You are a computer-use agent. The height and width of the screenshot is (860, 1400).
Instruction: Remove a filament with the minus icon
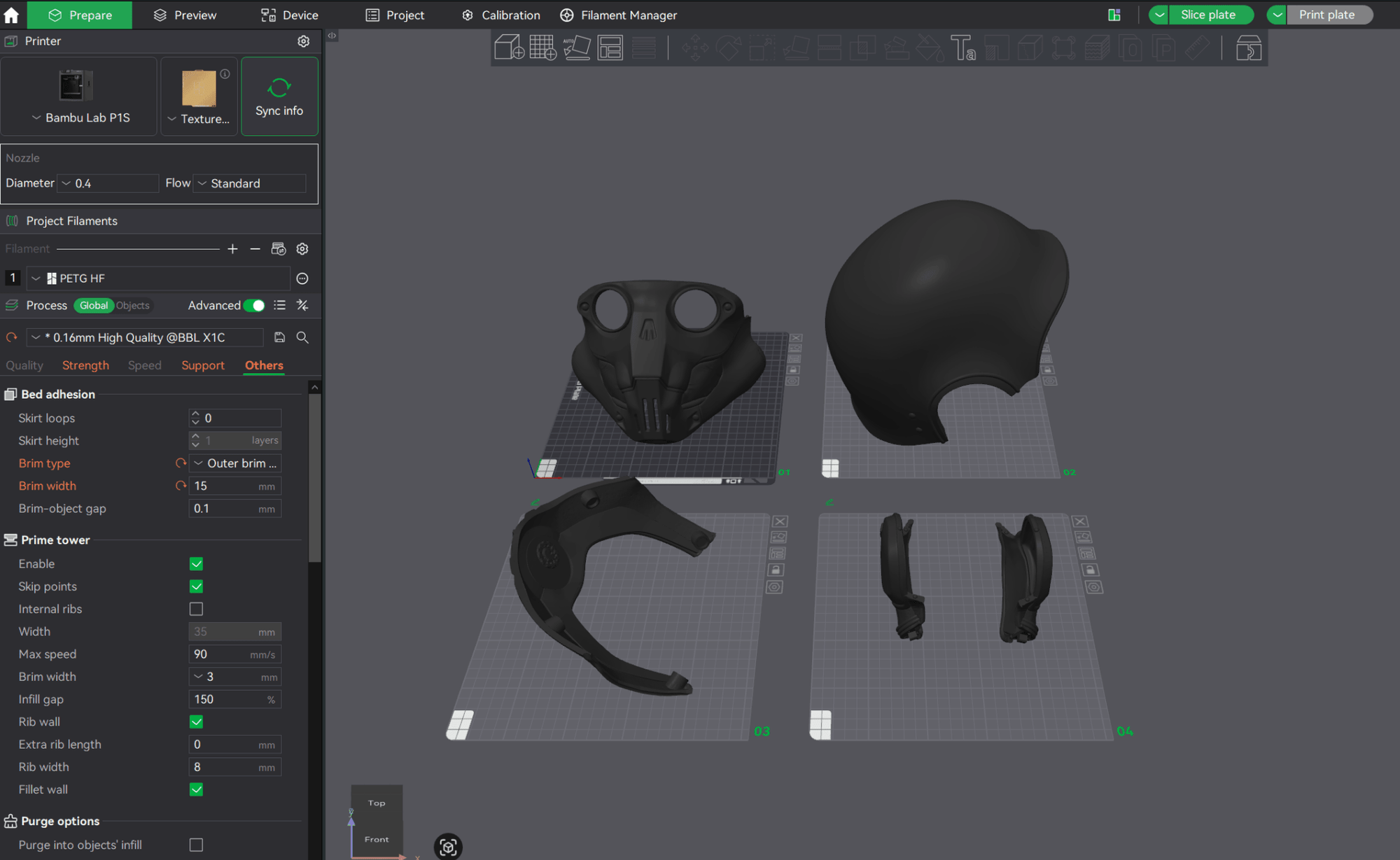pos(255,249)
